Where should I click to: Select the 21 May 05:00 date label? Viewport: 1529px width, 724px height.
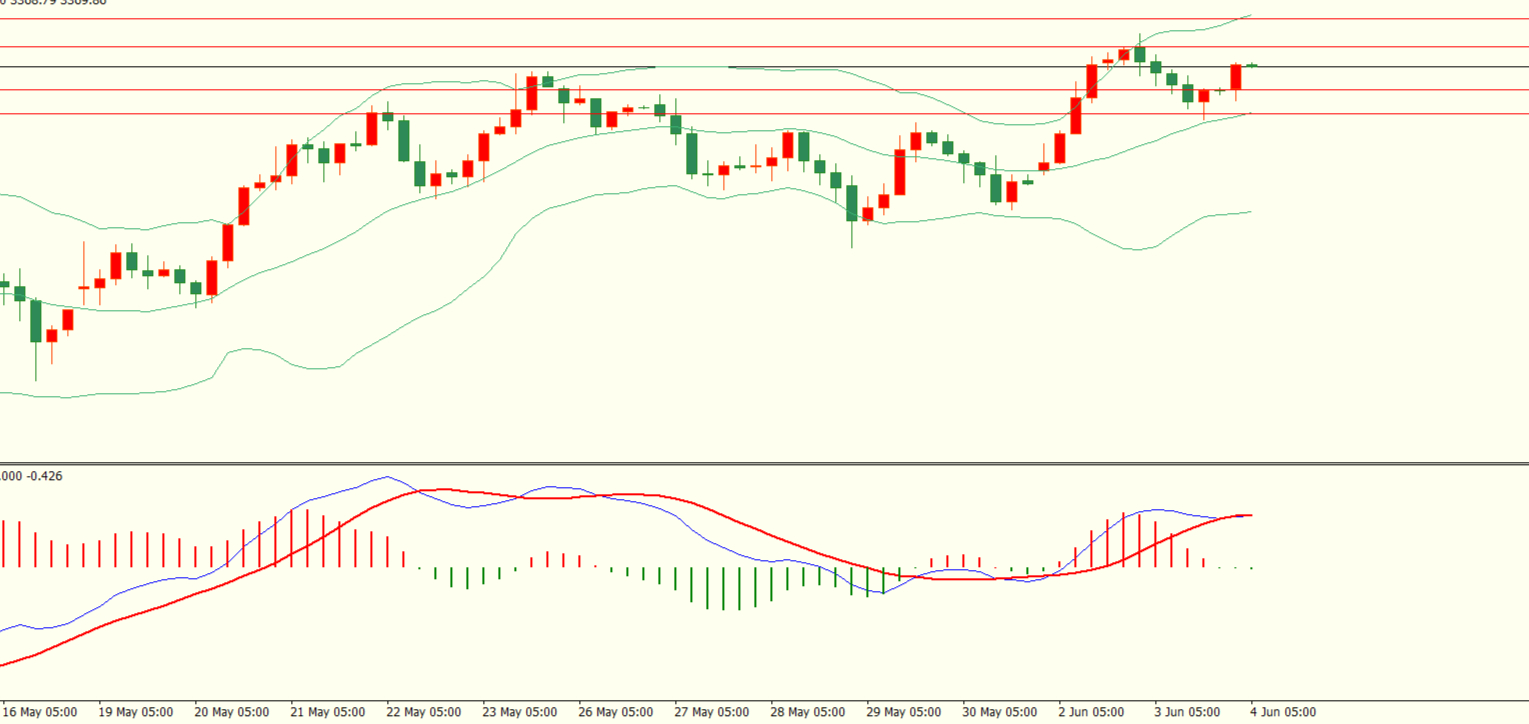(329, 712)
